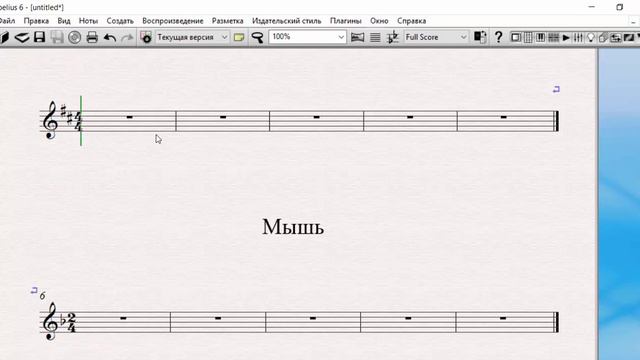Click the blue system break mark above first staff

(x=556, y=89)
